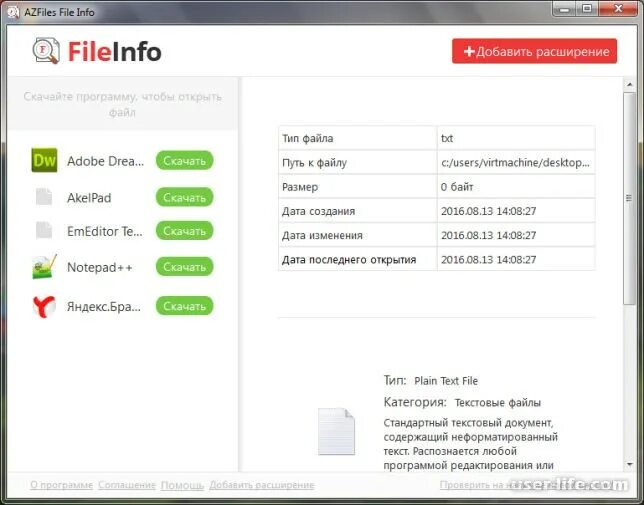Click the Текстовые файлы category text
The image size is (644, 505).
coord(497,403)
